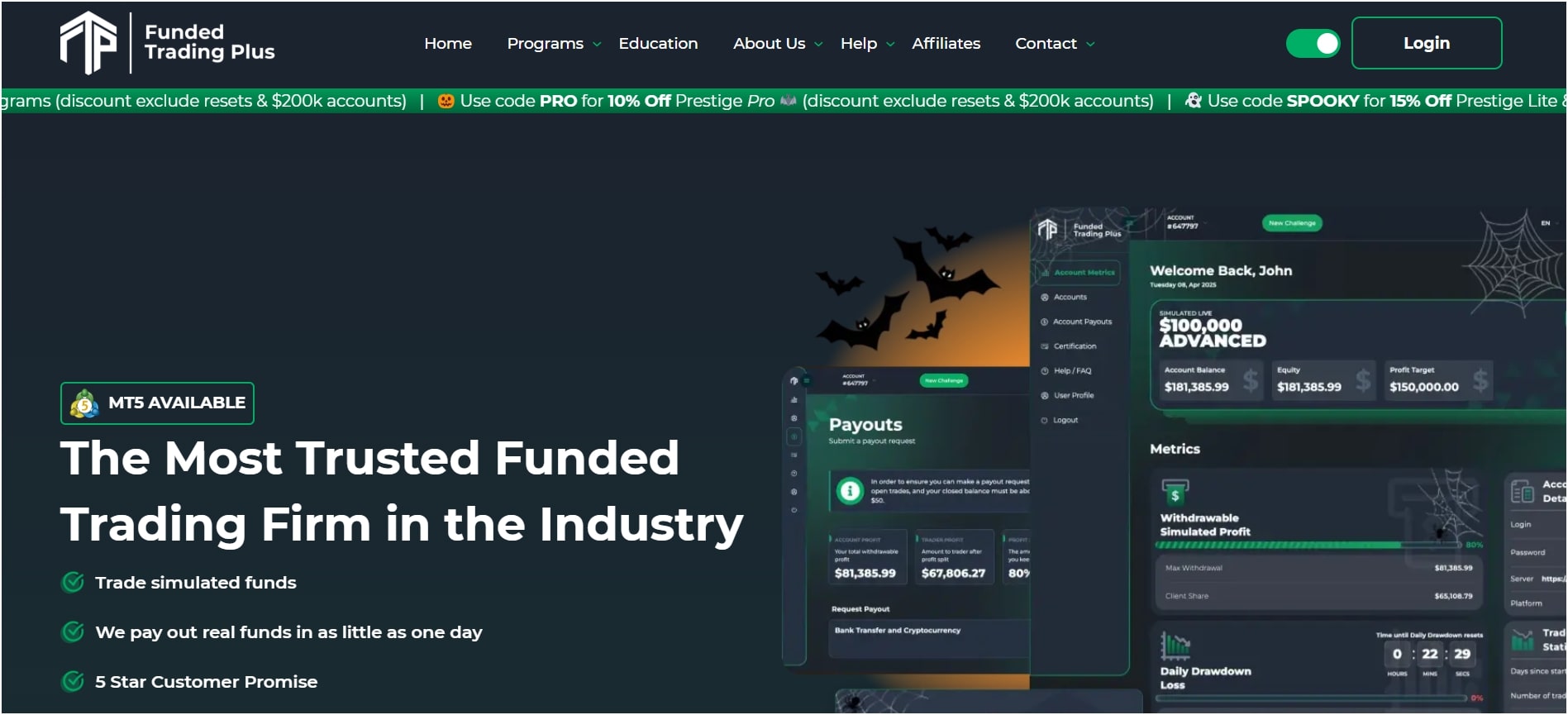Click the Certification icon in dashboard preview
The height and width of the screenshot is (715, 1568).
point(1045,346)
